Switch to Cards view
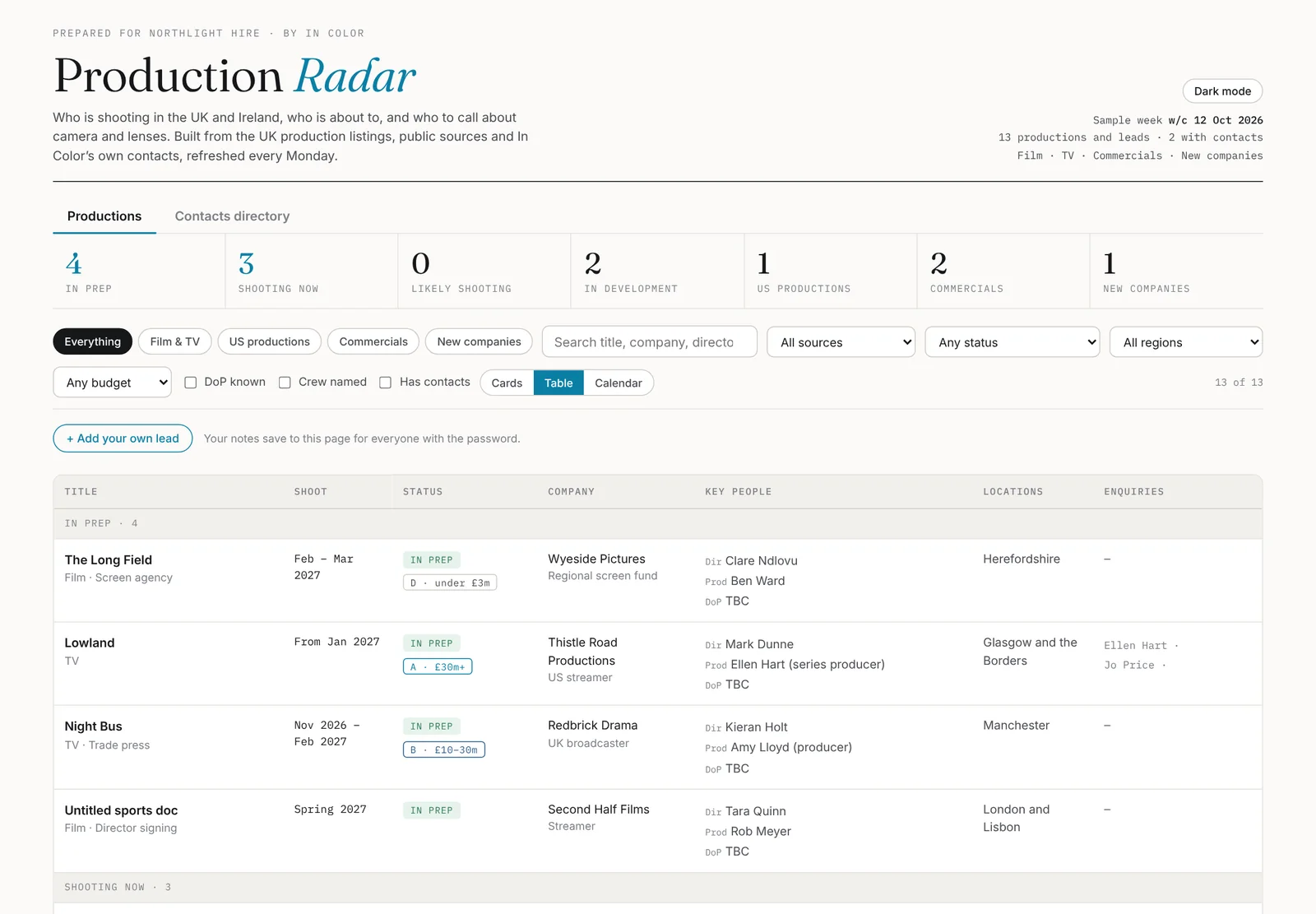The height and width of the screenshot is (914, 1316). [507, 383]
